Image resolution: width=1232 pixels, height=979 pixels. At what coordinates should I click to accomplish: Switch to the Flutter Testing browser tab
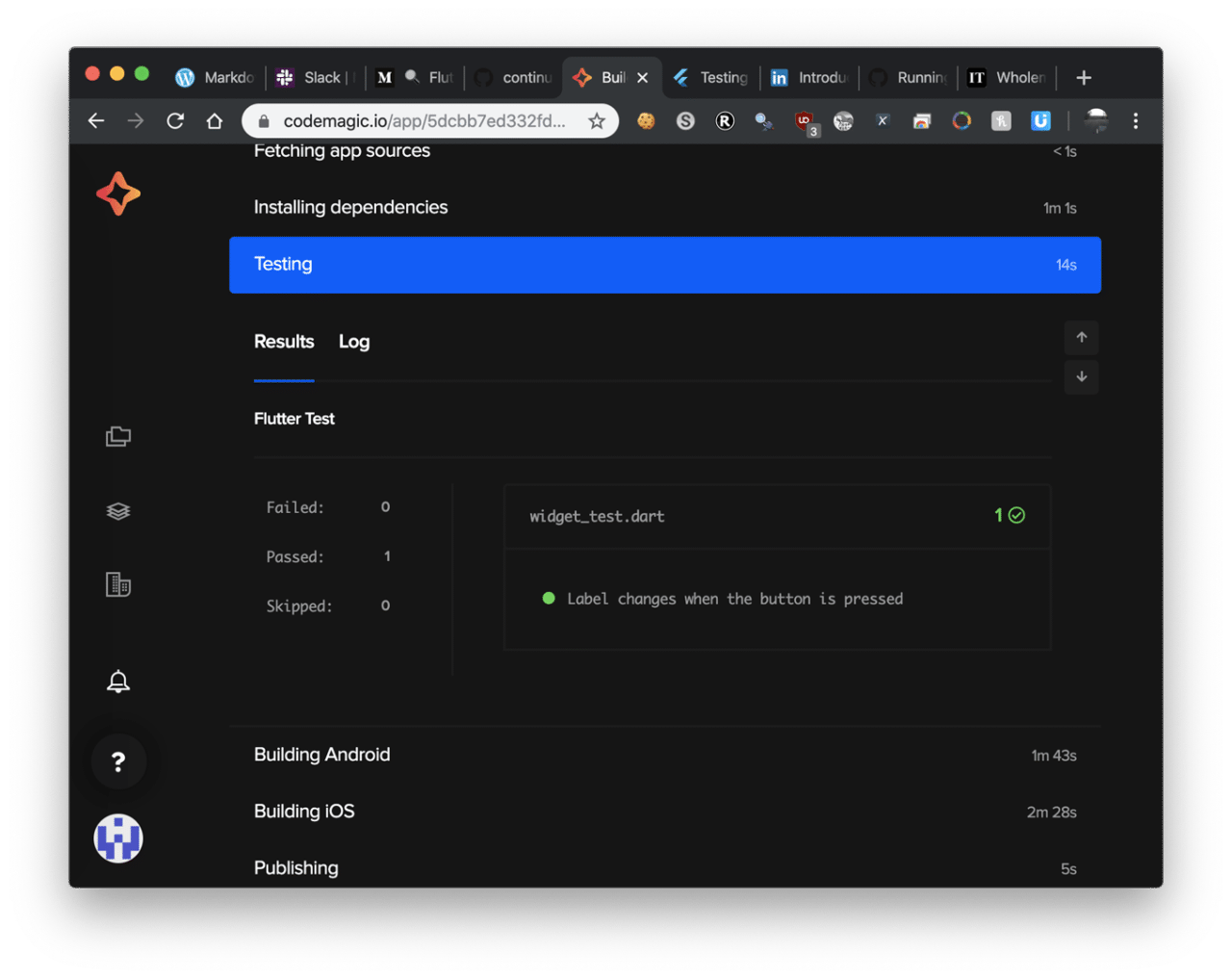(x=711, y=77)
